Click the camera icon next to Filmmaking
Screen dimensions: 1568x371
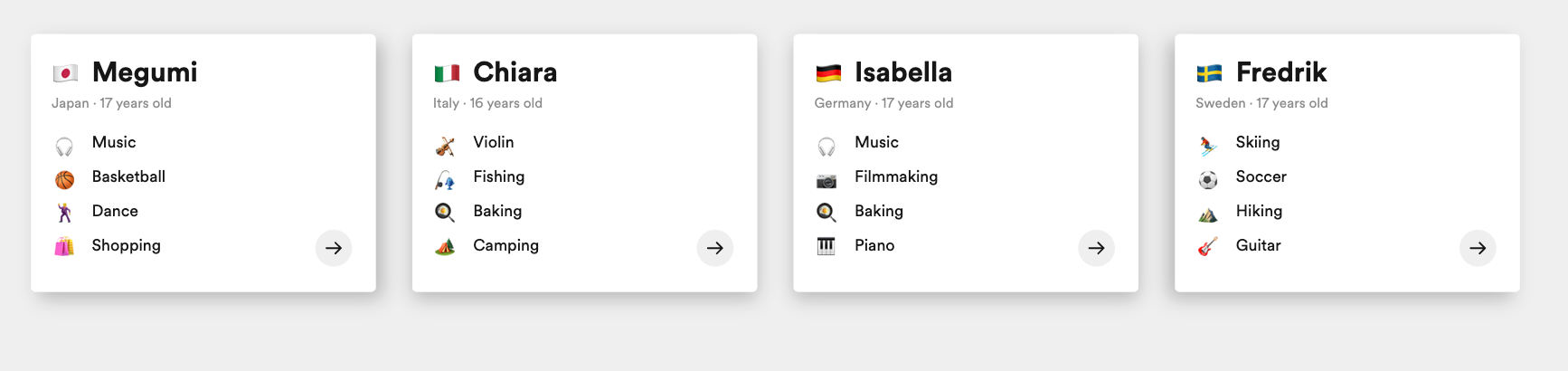pyautogui.click(x=827, y=181)
